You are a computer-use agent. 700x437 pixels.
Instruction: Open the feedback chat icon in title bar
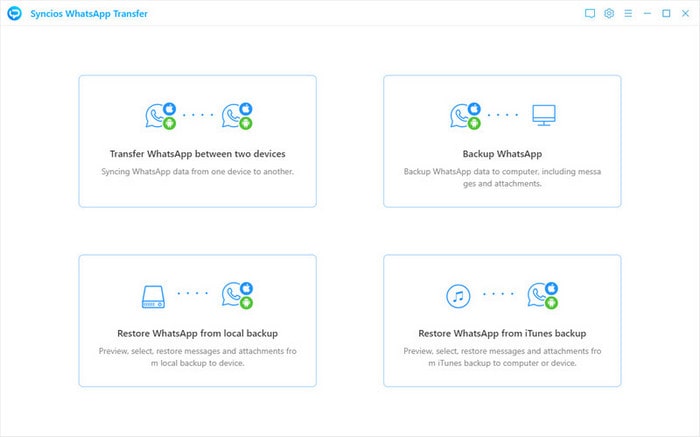pos(590,13)
